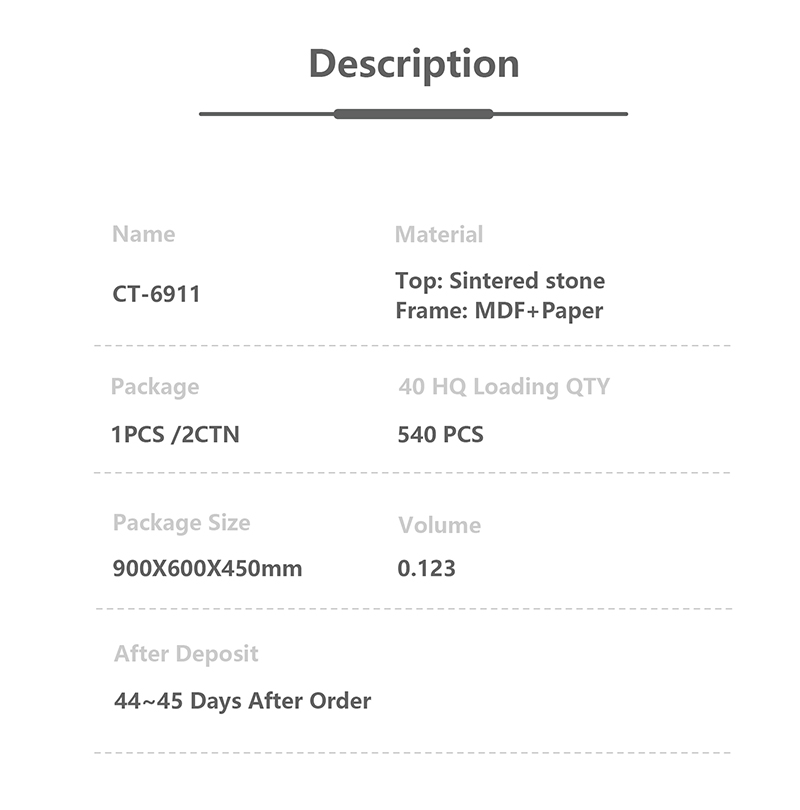
Task: Select the Package label
Action: click(155, 386)
